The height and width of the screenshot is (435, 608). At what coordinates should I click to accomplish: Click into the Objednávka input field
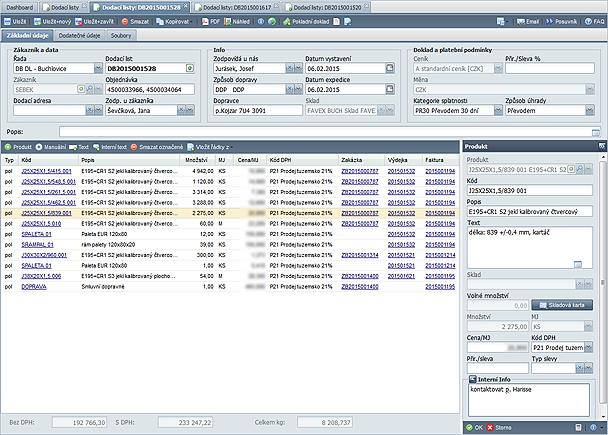150,90
